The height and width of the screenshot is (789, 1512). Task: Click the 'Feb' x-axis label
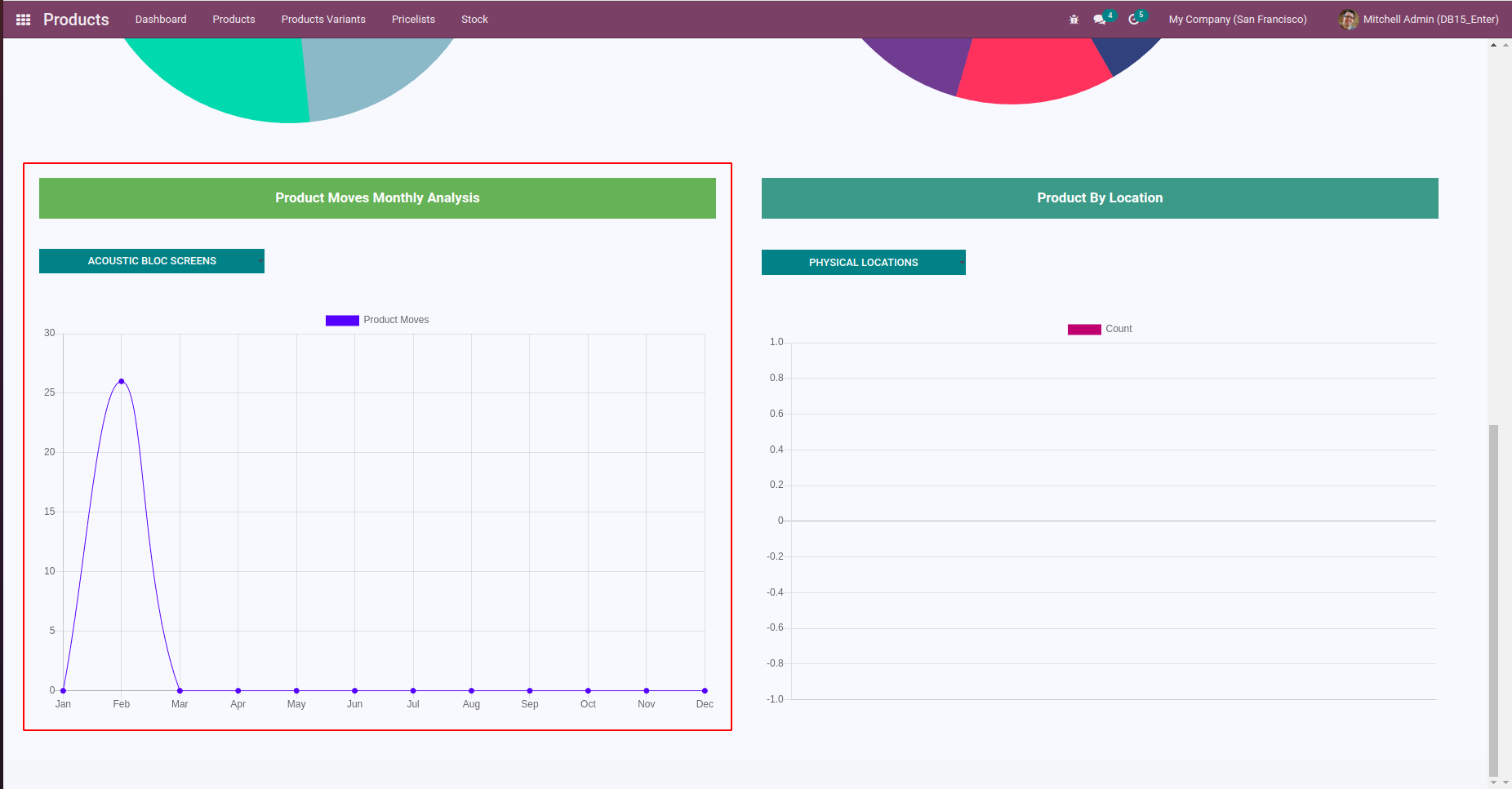pos(122,704)
